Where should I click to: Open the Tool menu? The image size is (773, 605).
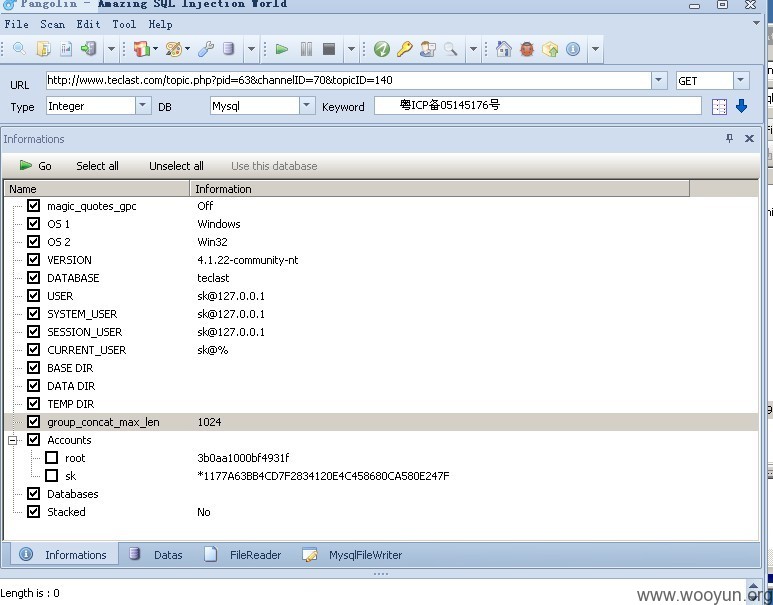(124, 24)
